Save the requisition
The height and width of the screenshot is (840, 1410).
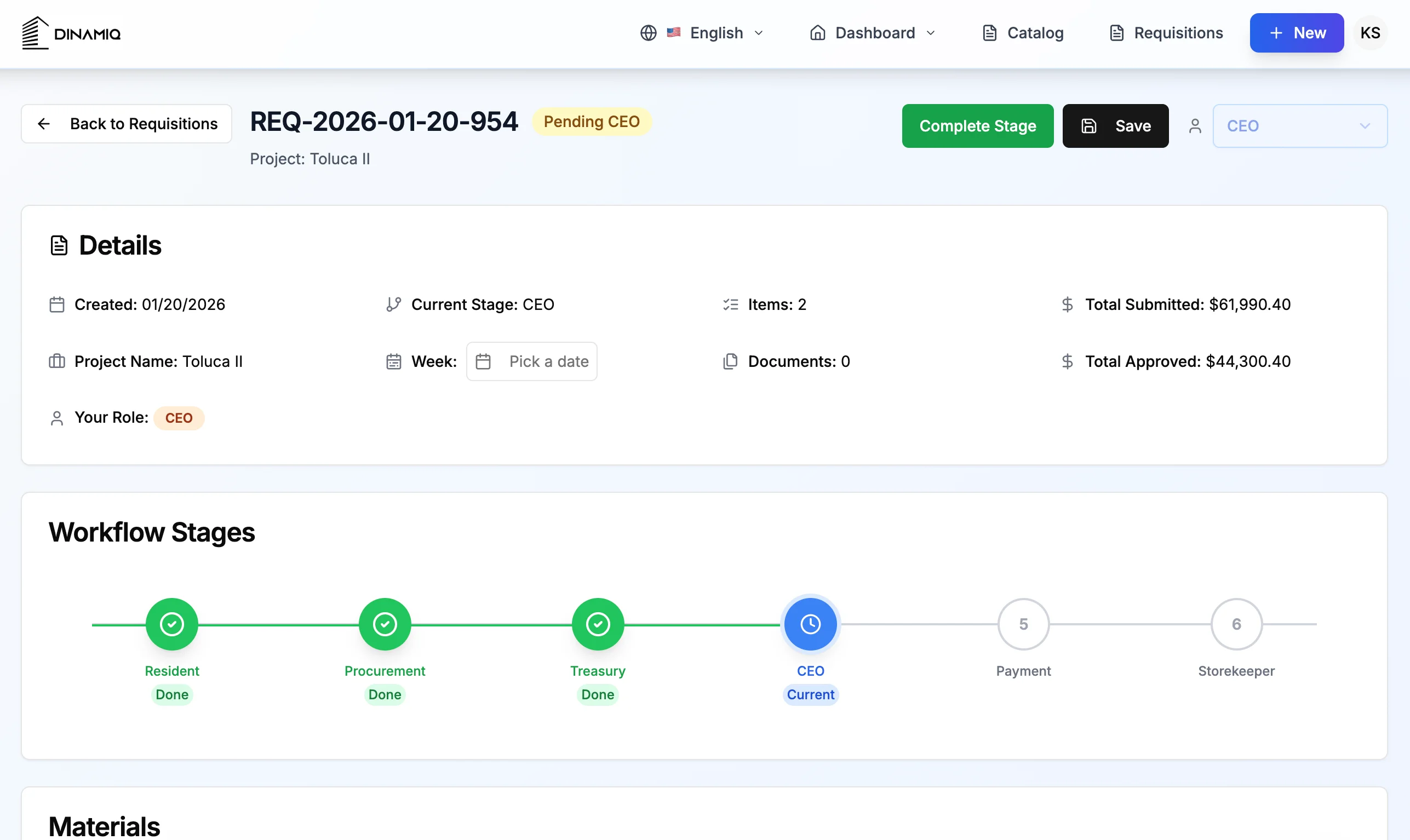(x=1115, y=125)
